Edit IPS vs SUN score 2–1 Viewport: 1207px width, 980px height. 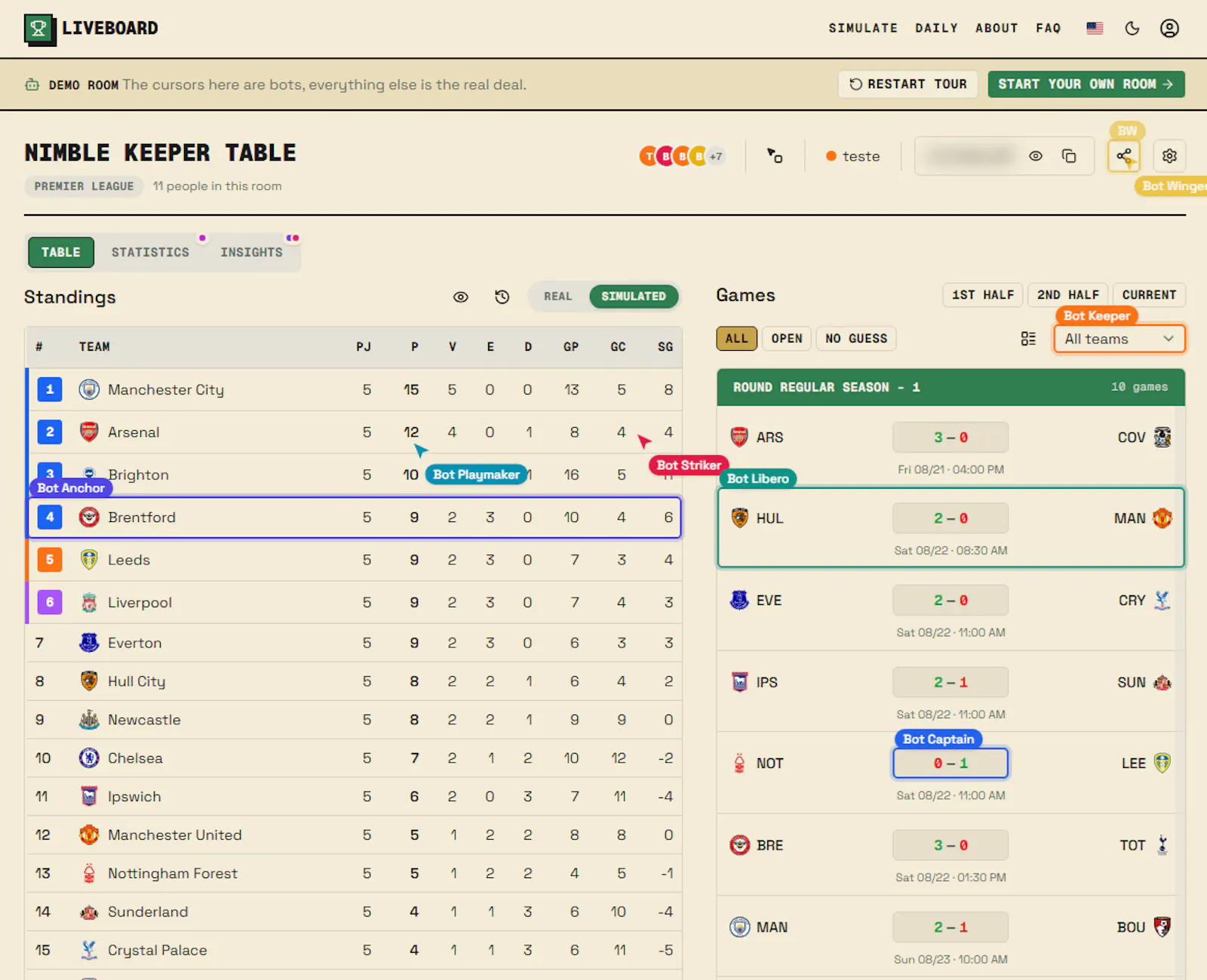[x=951, y=682]
